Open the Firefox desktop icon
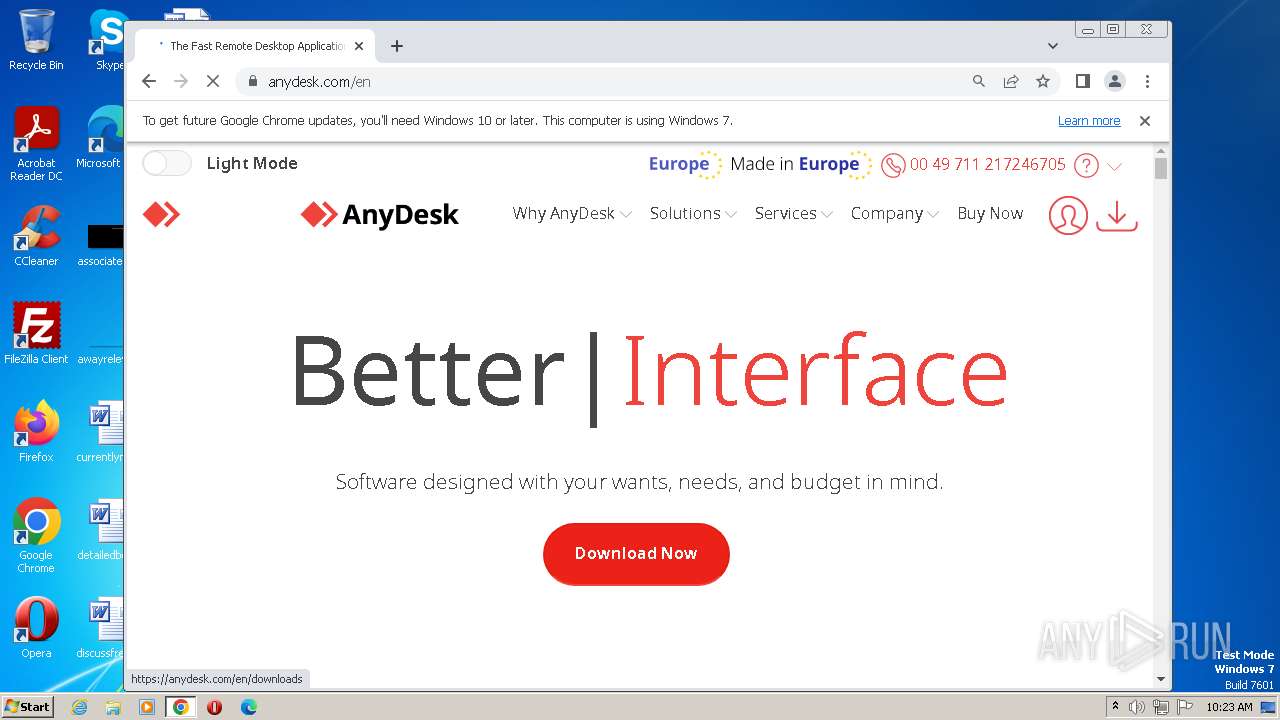 click(x=36, y=432)
